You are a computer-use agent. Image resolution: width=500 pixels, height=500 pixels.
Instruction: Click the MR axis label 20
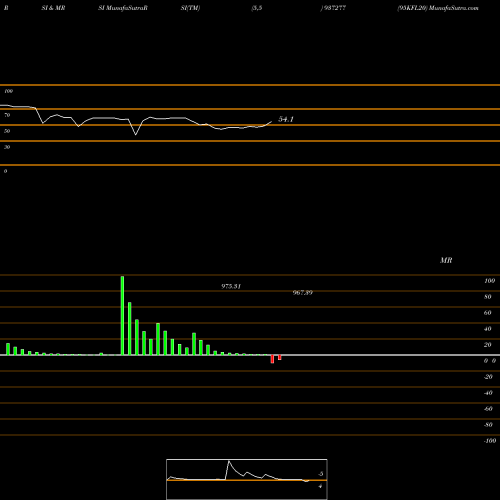coord(488,345)
